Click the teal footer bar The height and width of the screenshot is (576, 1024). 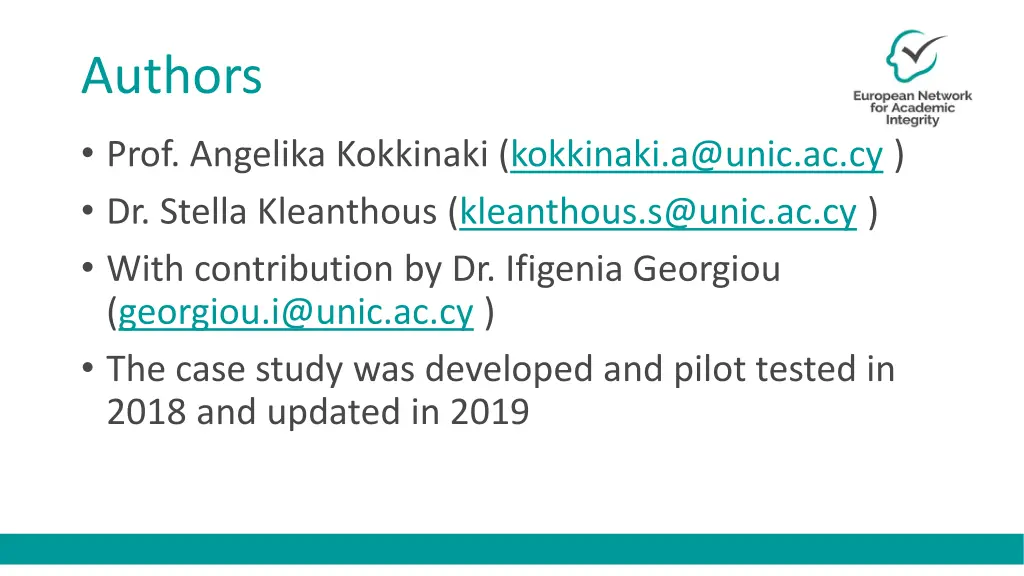coord(512,549)
